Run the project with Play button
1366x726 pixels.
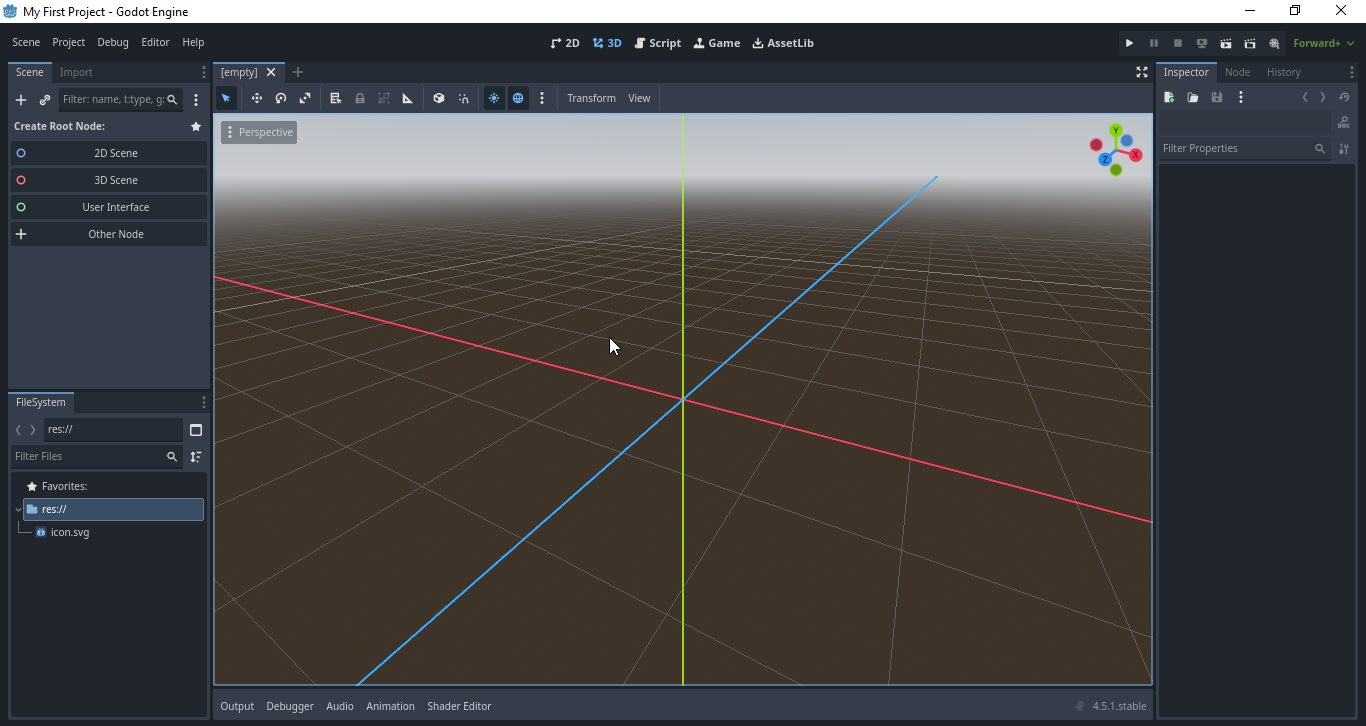1129,43
